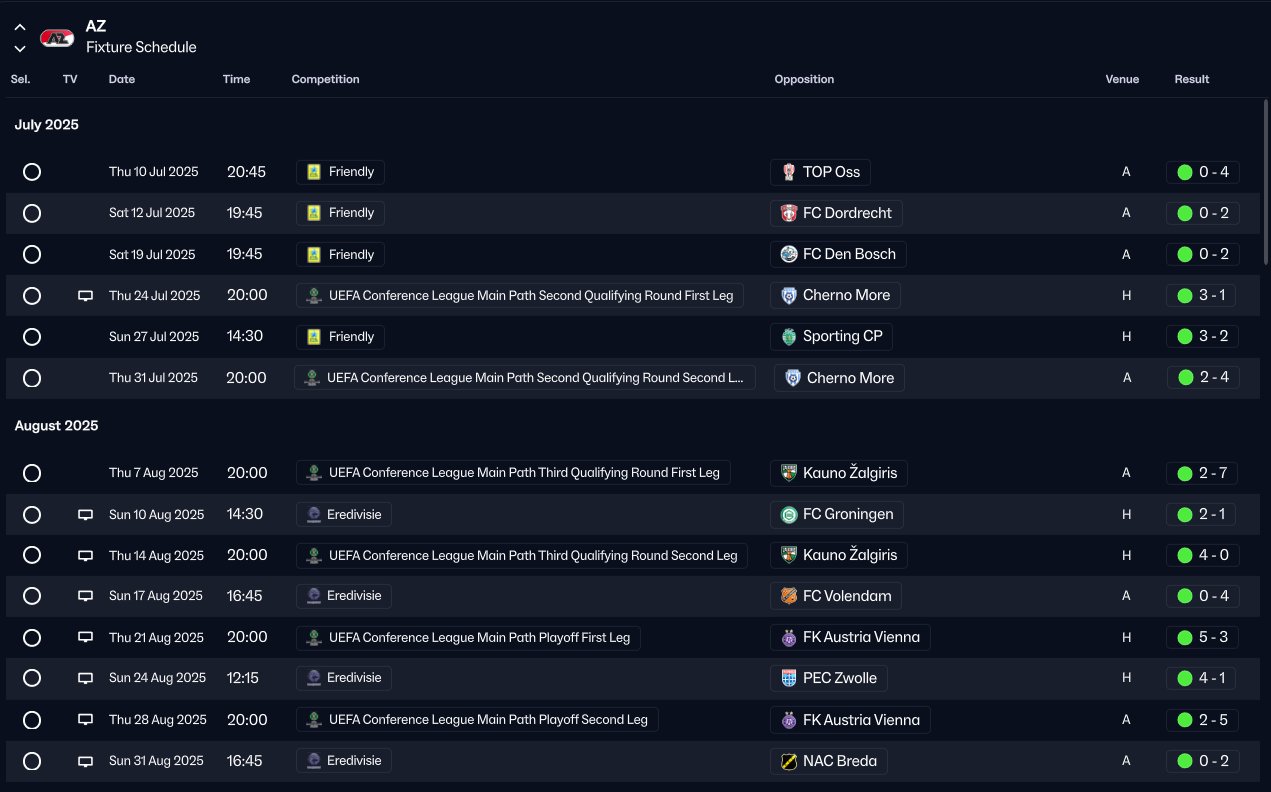This screenshot has width=1271, height=792.
Task: Open Cherno More club on 24 Jul
Action: click(836, 296)
